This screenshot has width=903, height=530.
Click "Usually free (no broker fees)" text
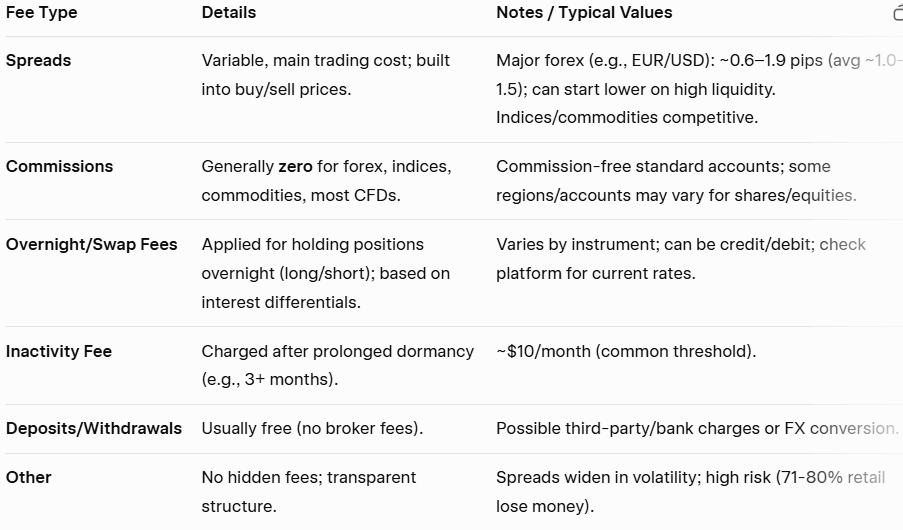(x=312, y=429)
